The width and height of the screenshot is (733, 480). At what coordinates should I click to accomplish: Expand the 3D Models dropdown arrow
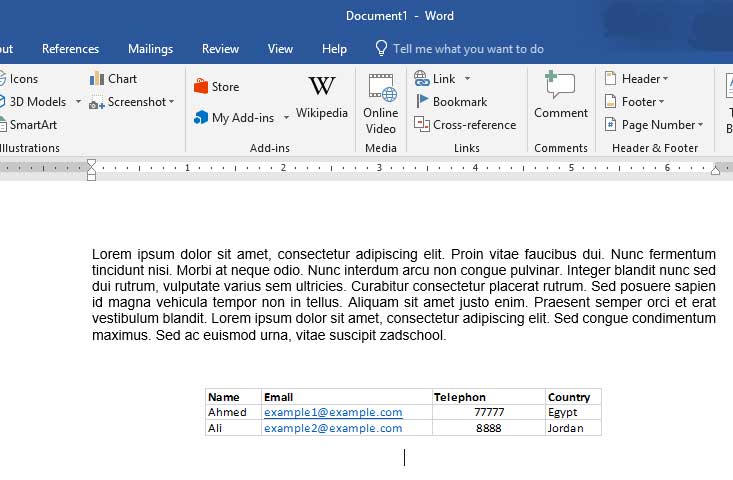point(78,101)
